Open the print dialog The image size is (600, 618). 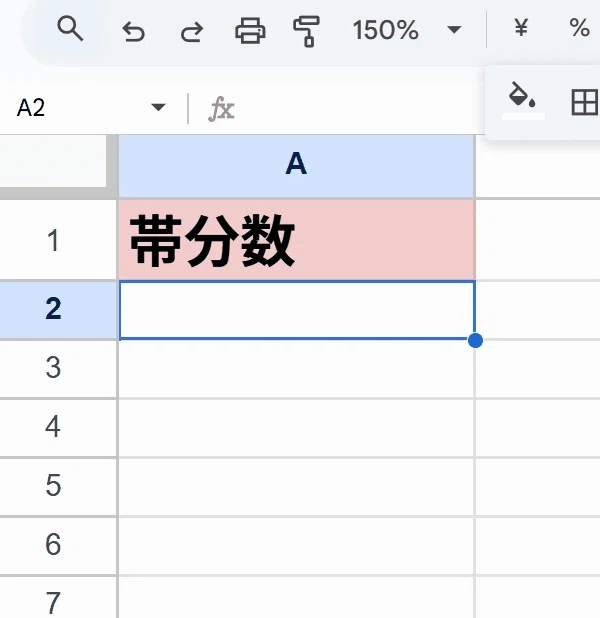[x=250, y=30]
